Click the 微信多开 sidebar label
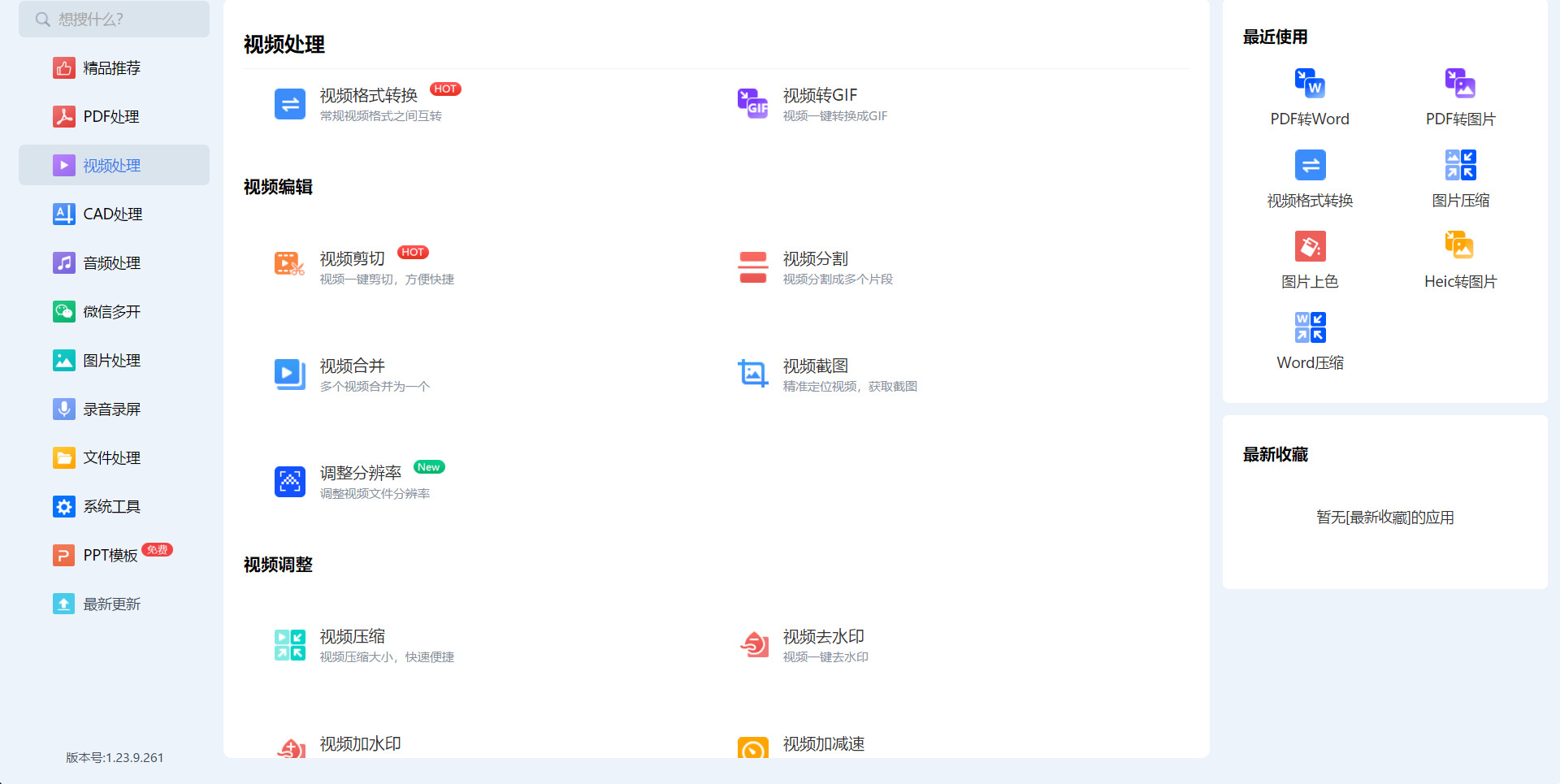Image resolution: width=1560 pixels, height=784 pixels. 112,312
